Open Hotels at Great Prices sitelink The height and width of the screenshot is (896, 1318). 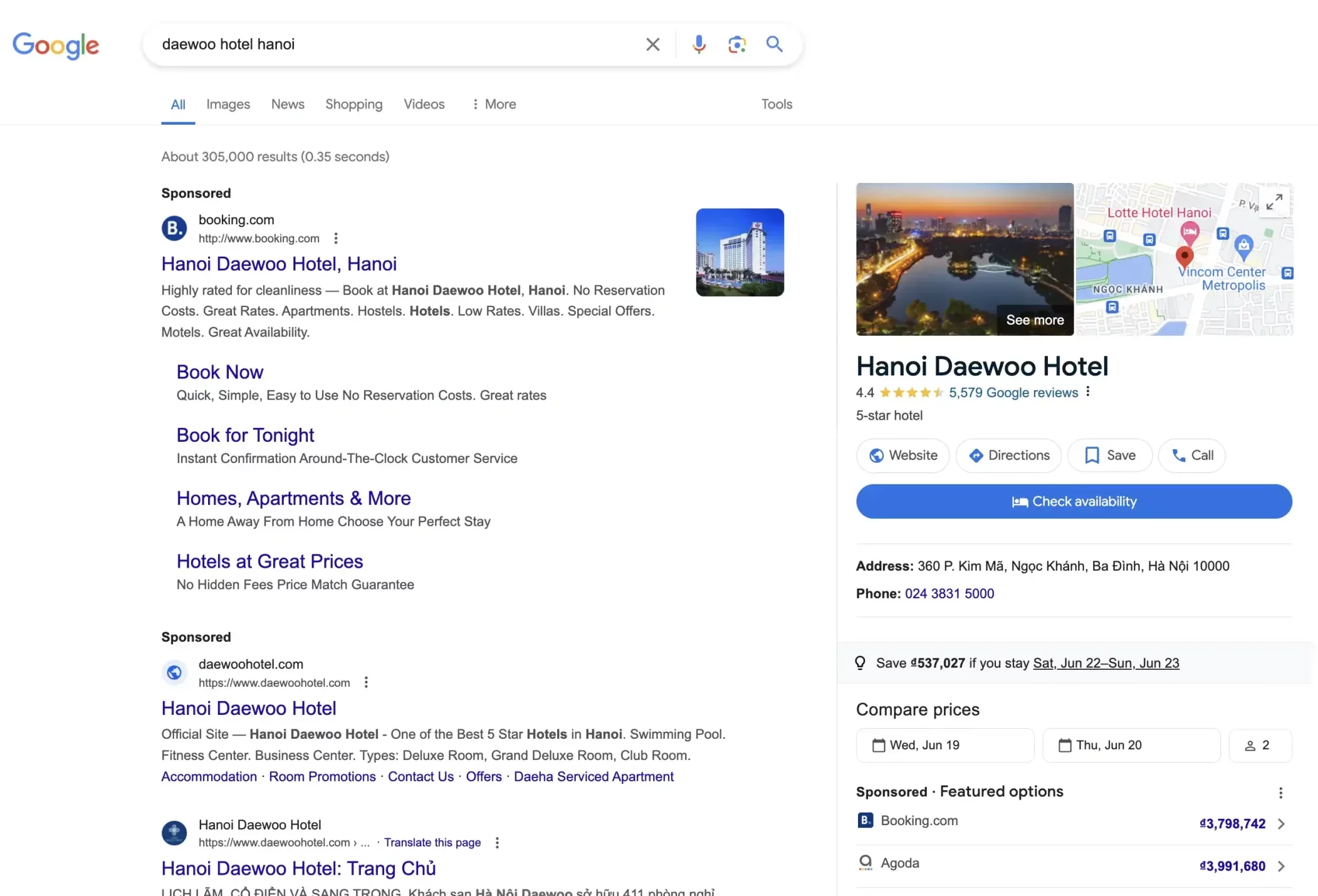(x=269, y=561)
